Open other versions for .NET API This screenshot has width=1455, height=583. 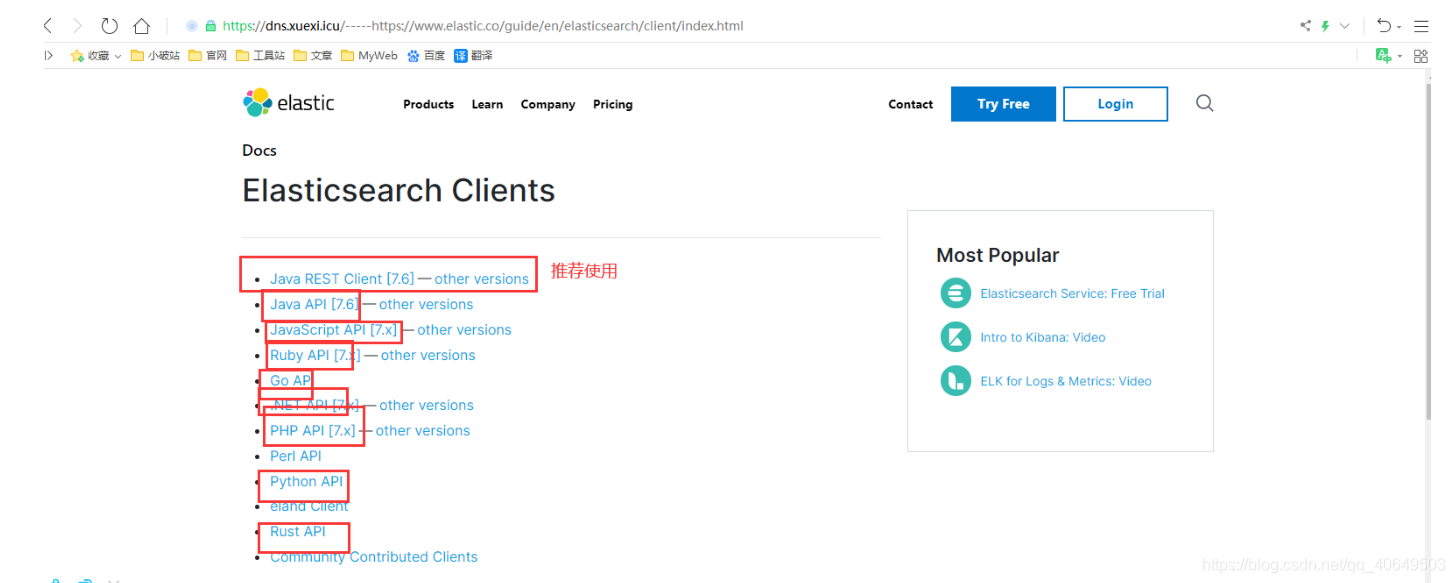426,405
